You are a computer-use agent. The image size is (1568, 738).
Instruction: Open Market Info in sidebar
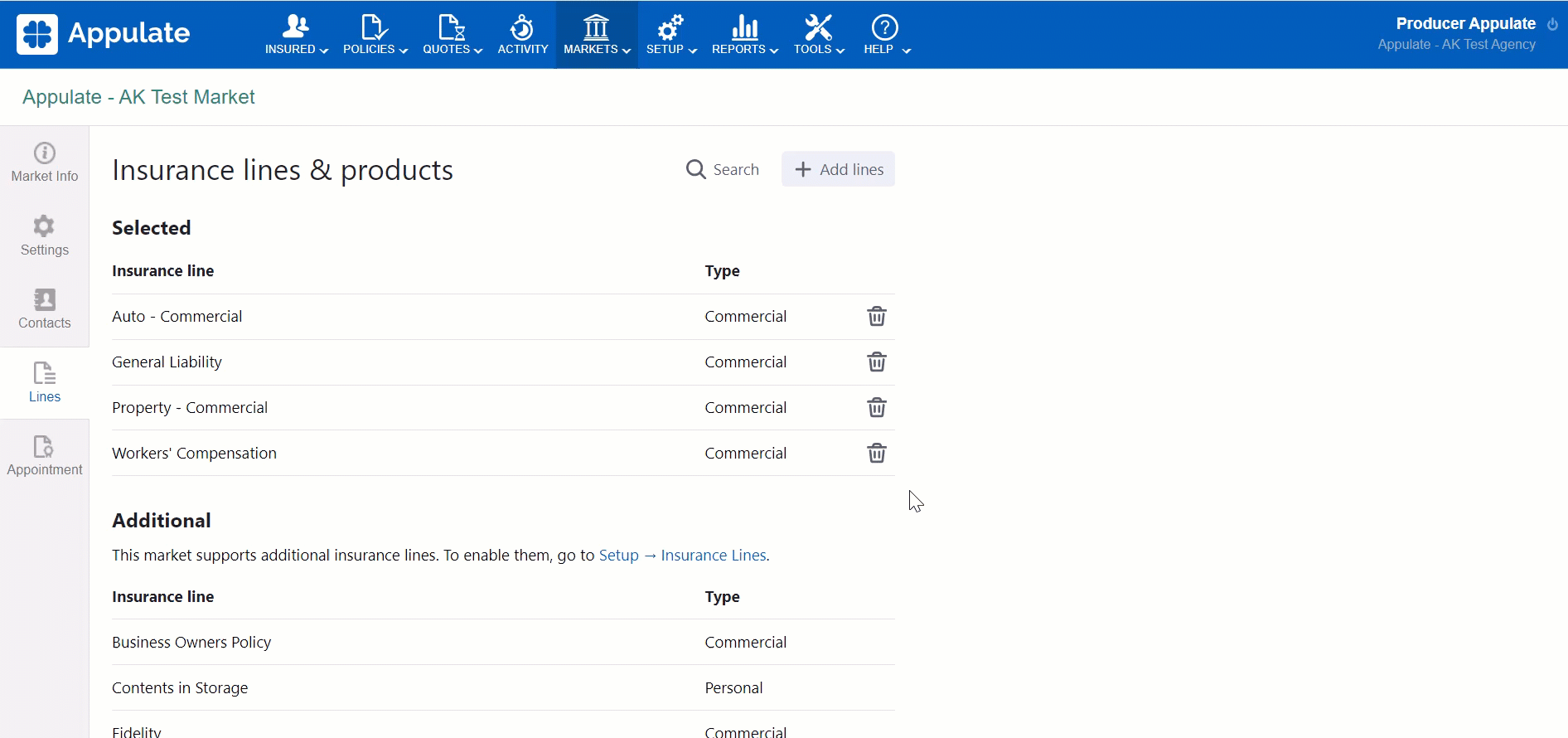45,163
